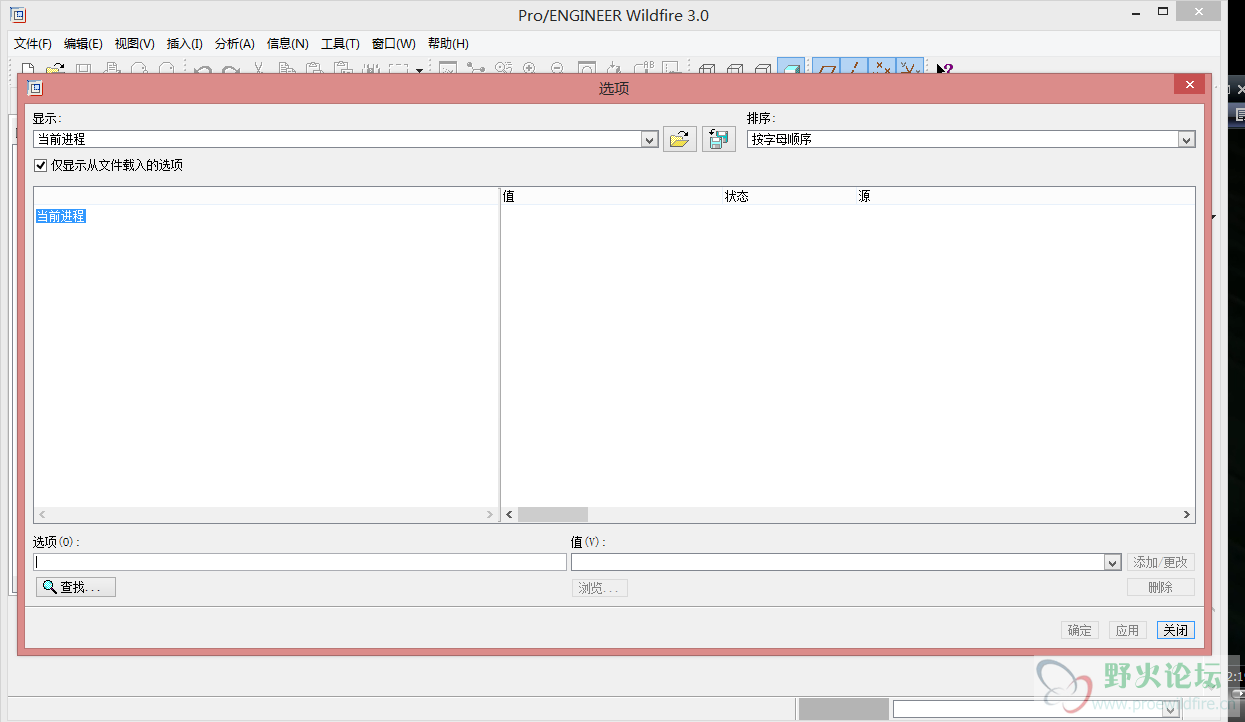Open a configuration file via folder icon
Image resolution: width=1245 pixels, height=722 pixels.
[x=680, y=139]
